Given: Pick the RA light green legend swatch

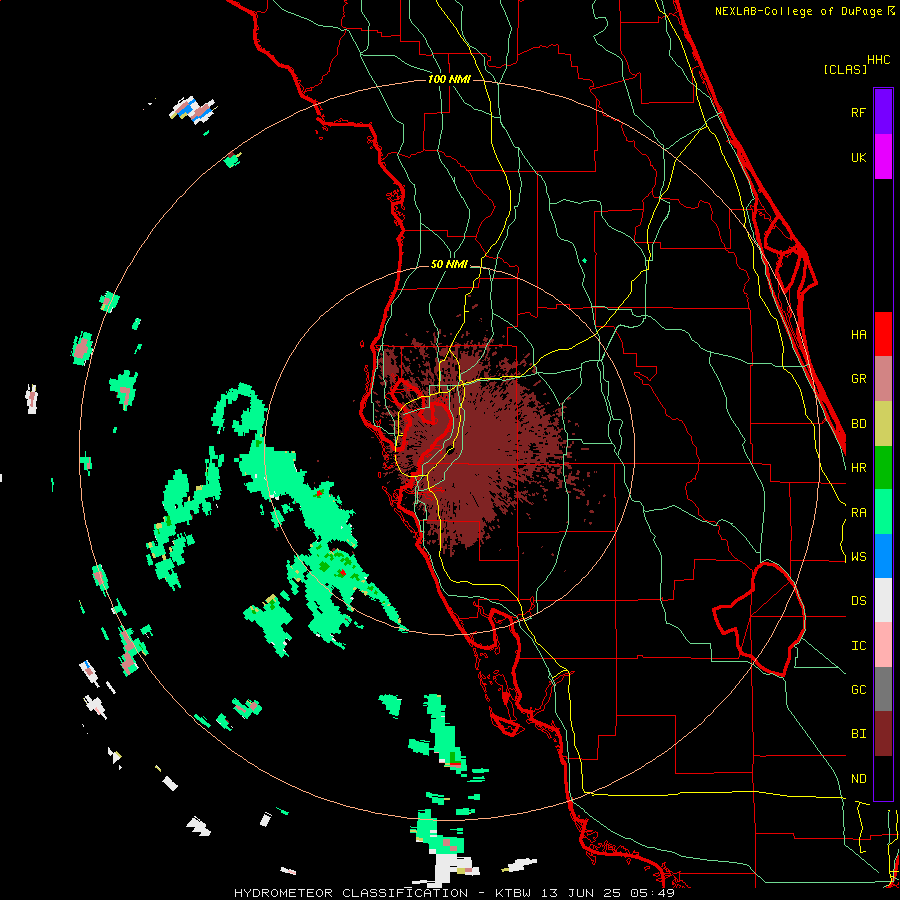Looking at the screenshot, I should click(883, 512).
